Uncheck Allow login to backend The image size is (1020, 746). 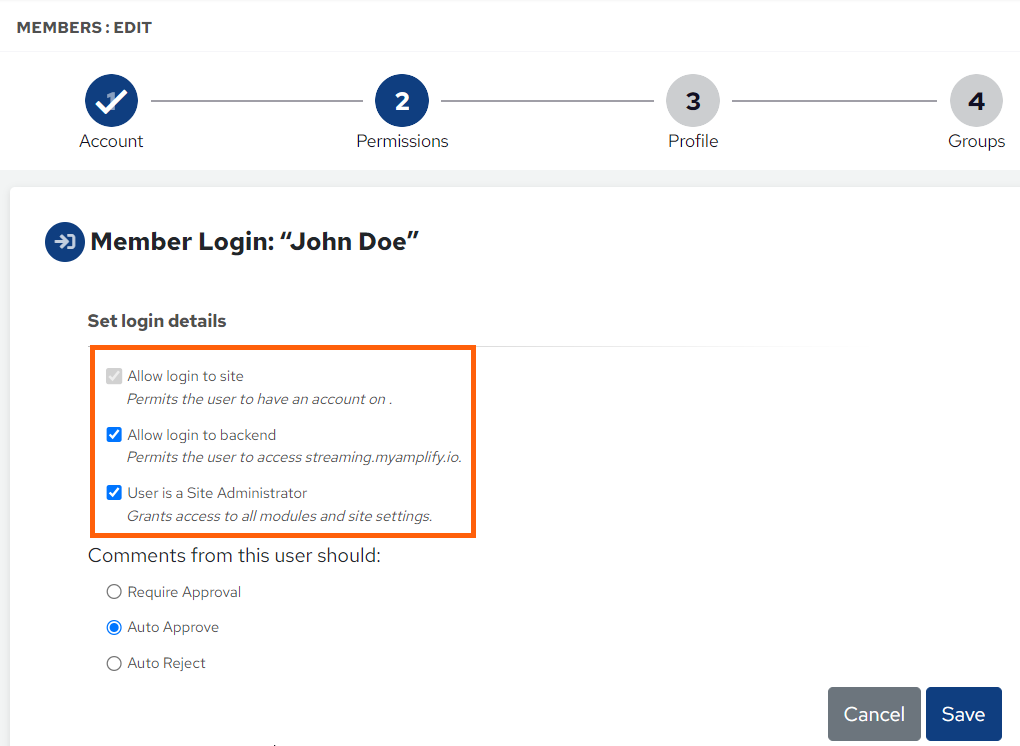click(114, 435)
